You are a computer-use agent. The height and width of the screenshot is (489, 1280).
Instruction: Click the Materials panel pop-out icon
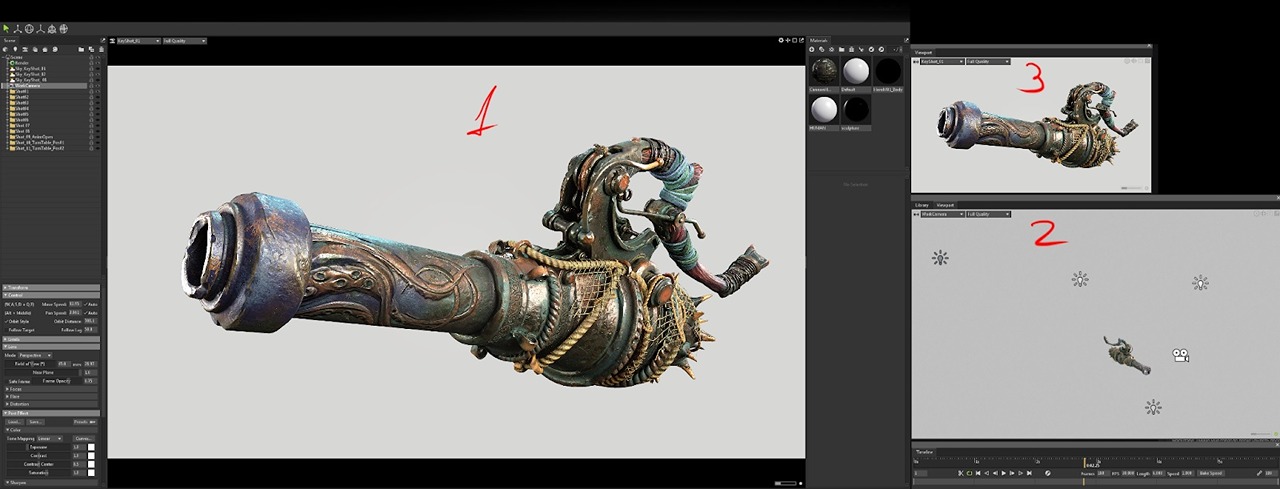(x=906, y=40)
